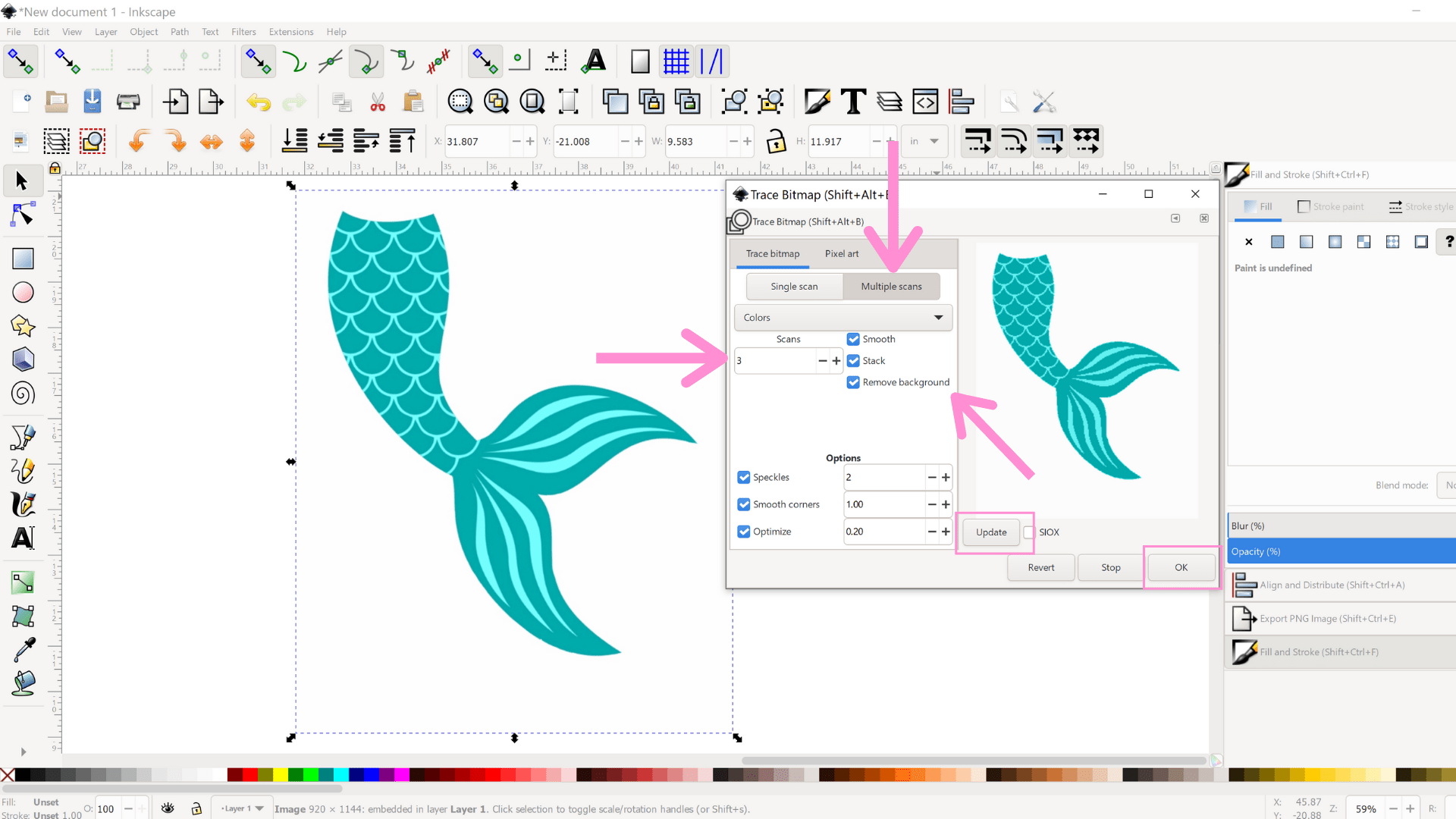Choose the Calligraphy tool
The image size is (1456, 819).
(23, 504)
